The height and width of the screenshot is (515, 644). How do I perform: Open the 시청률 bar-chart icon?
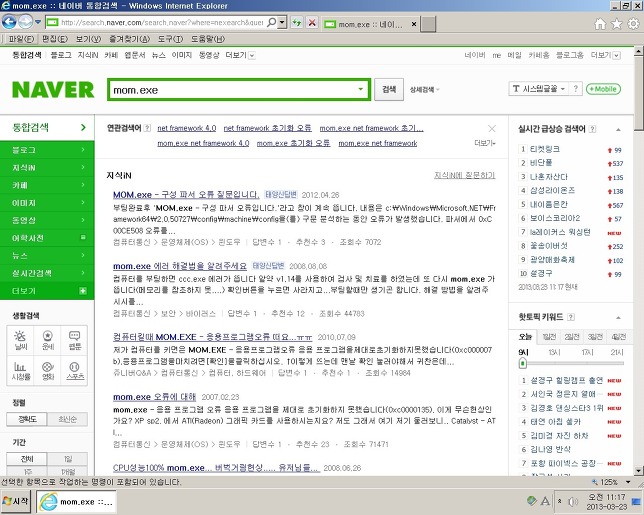(x=20, y=371)
